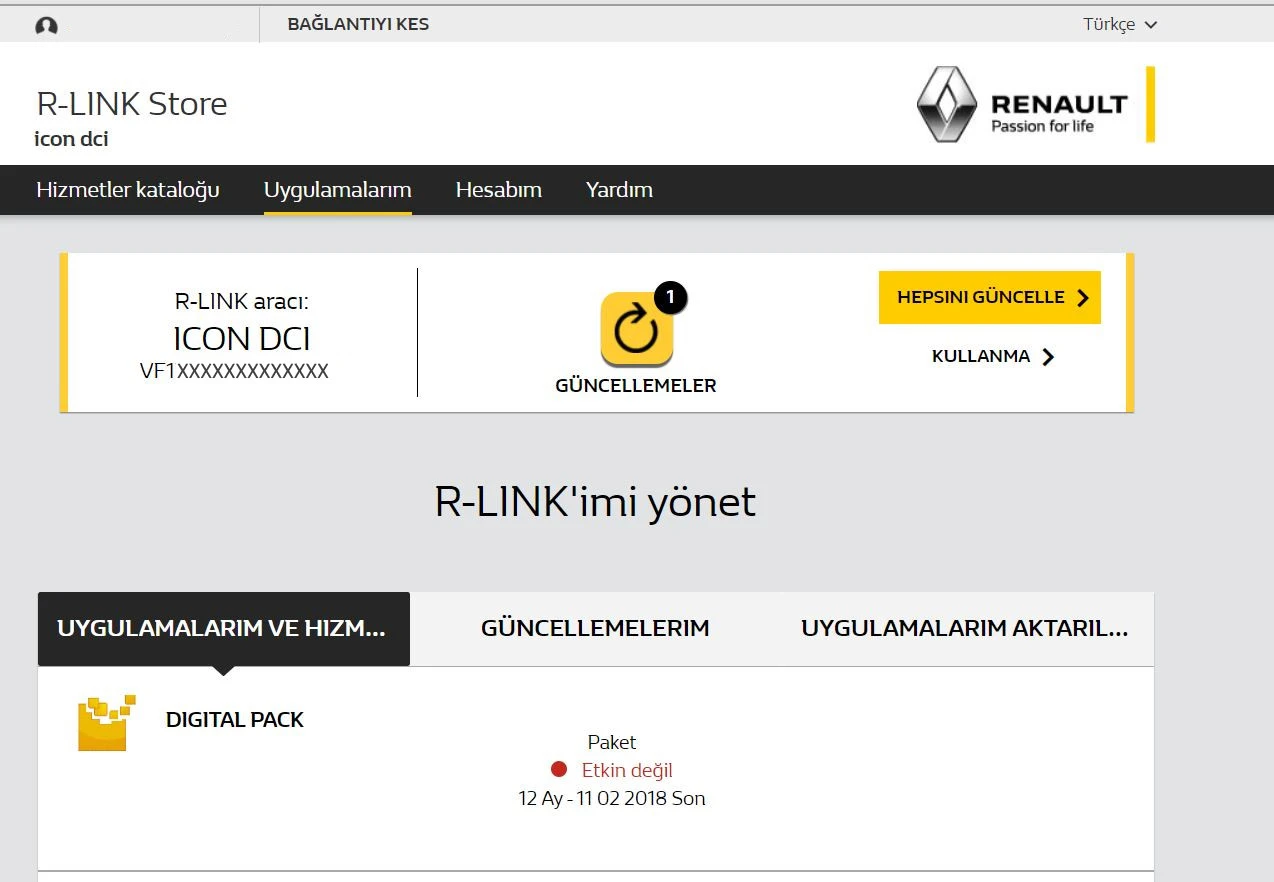1274x882 pixels.
Task: Click the ICON DCI vehicle name
Action: pos(242,340)
